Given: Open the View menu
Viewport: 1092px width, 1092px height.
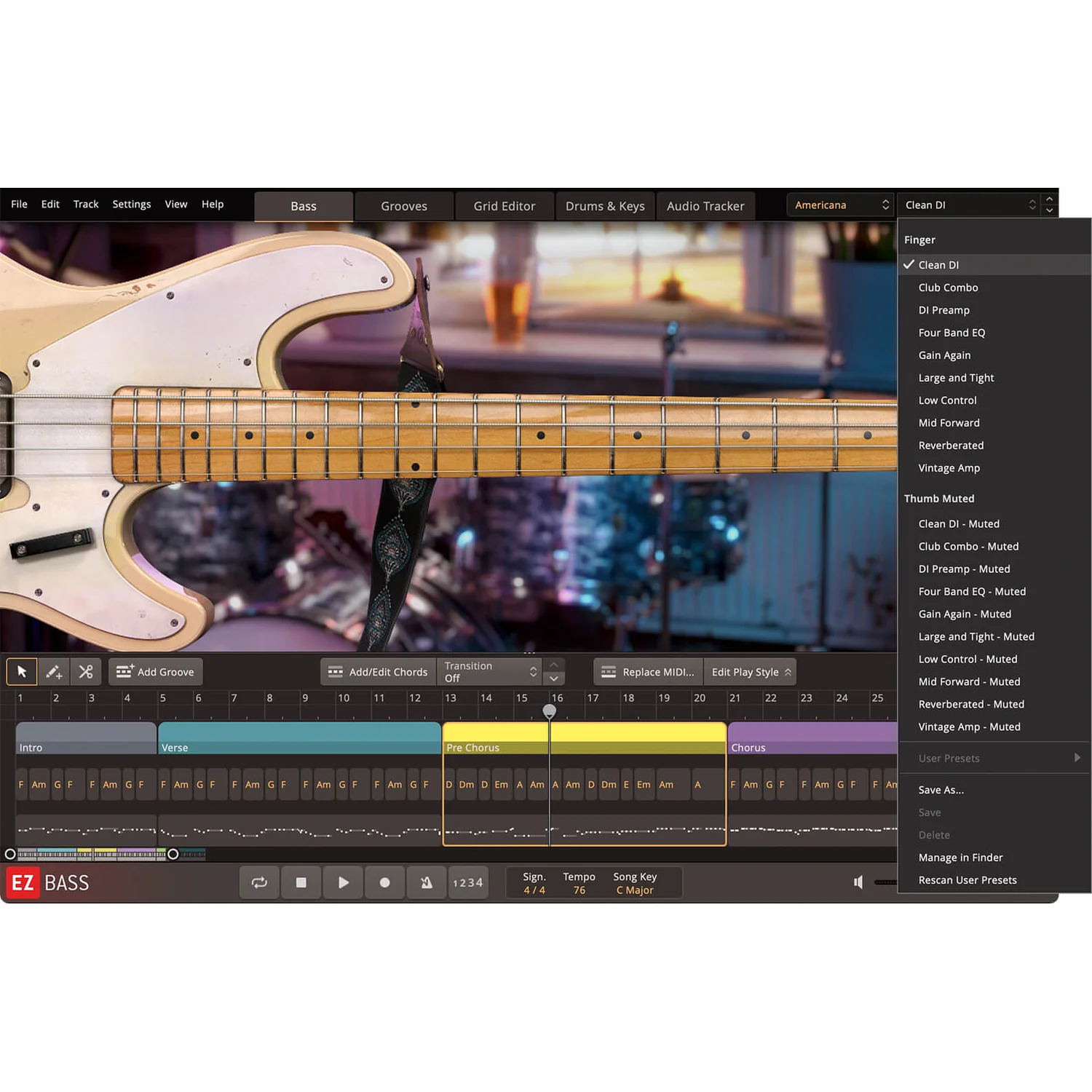Looking at the screenshot, I should point(176,204).
